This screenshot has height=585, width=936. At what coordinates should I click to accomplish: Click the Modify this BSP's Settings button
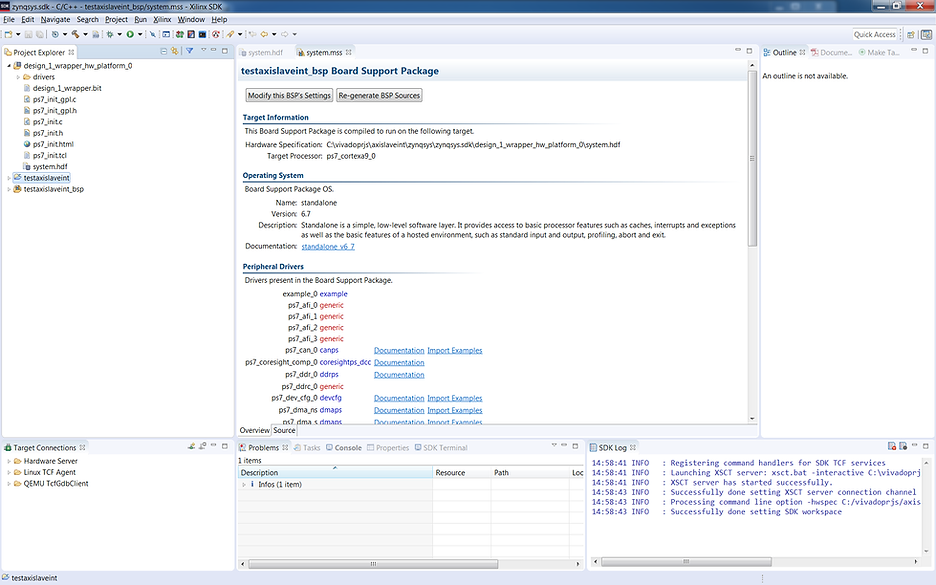287,96
